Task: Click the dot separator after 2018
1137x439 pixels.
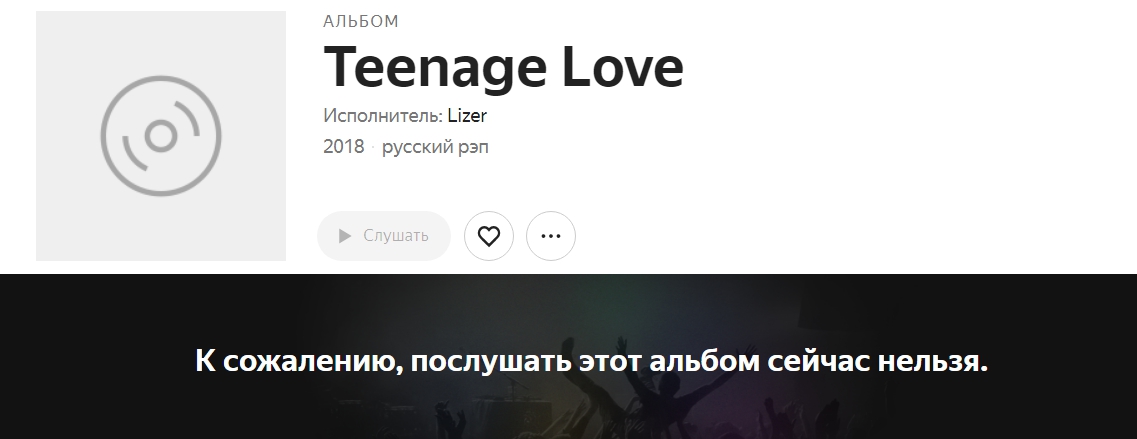Action: (x=373, y=147)
